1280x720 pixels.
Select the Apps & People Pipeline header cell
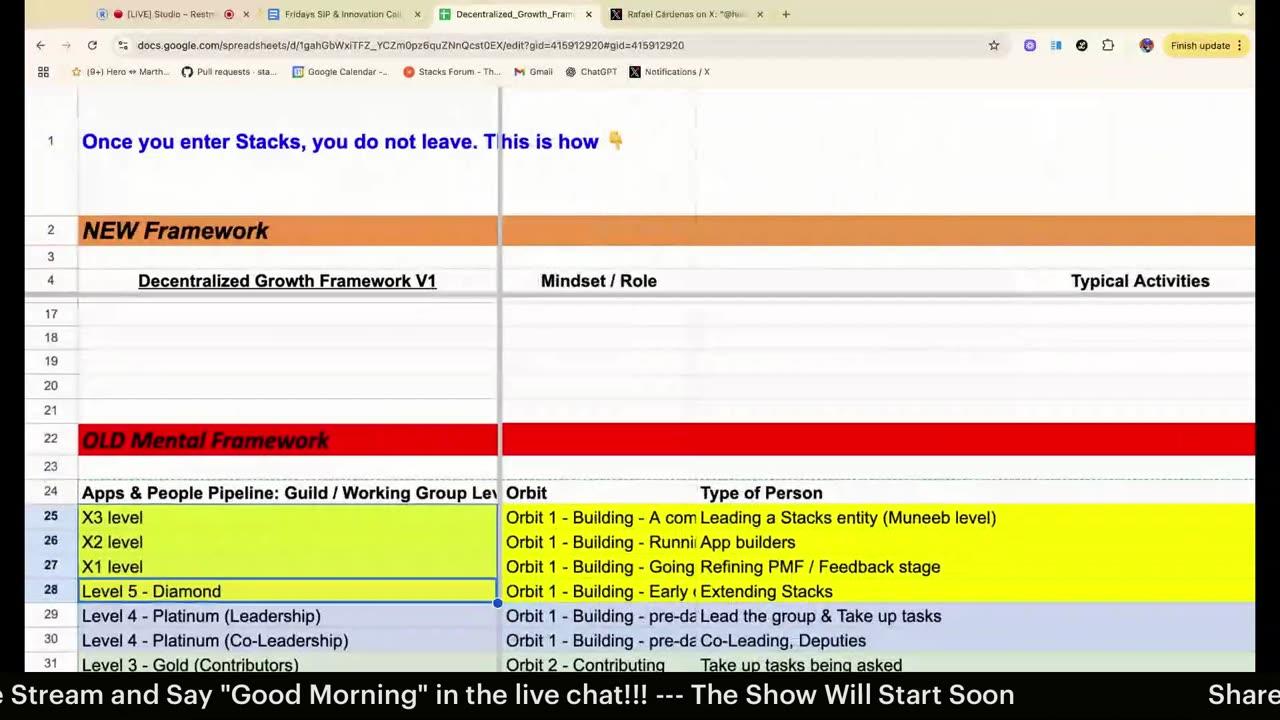288,493
